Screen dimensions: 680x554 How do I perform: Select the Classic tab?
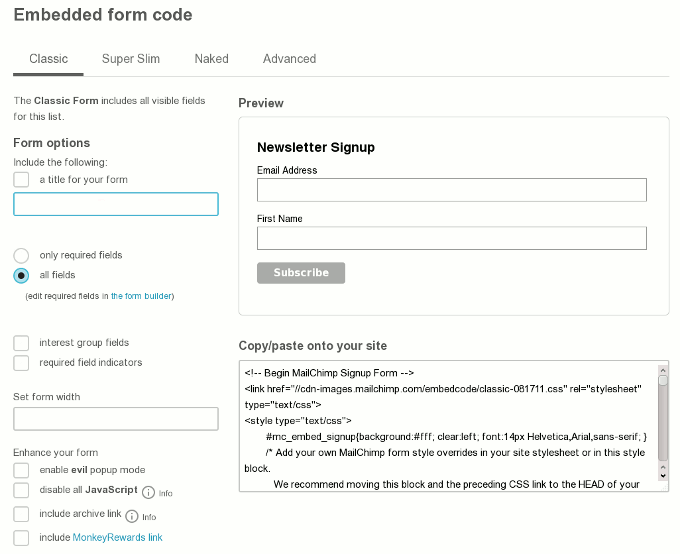point(49,59)
